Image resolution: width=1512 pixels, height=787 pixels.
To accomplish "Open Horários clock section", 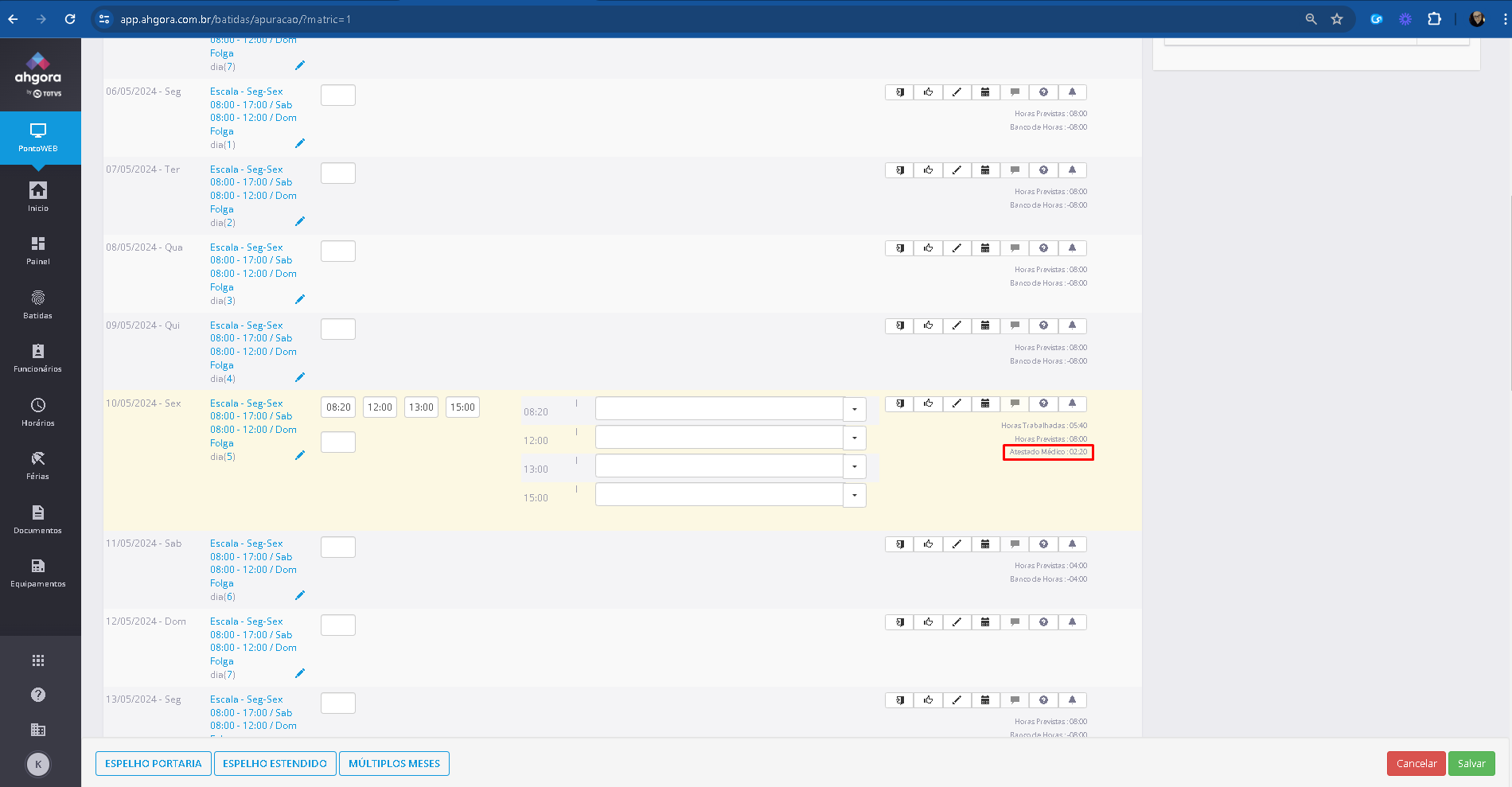I will coord(38,411).
